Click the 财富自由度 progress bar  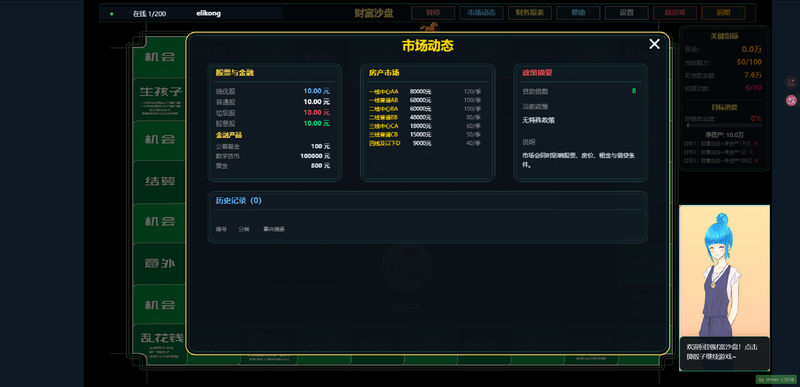click(724, 125)
